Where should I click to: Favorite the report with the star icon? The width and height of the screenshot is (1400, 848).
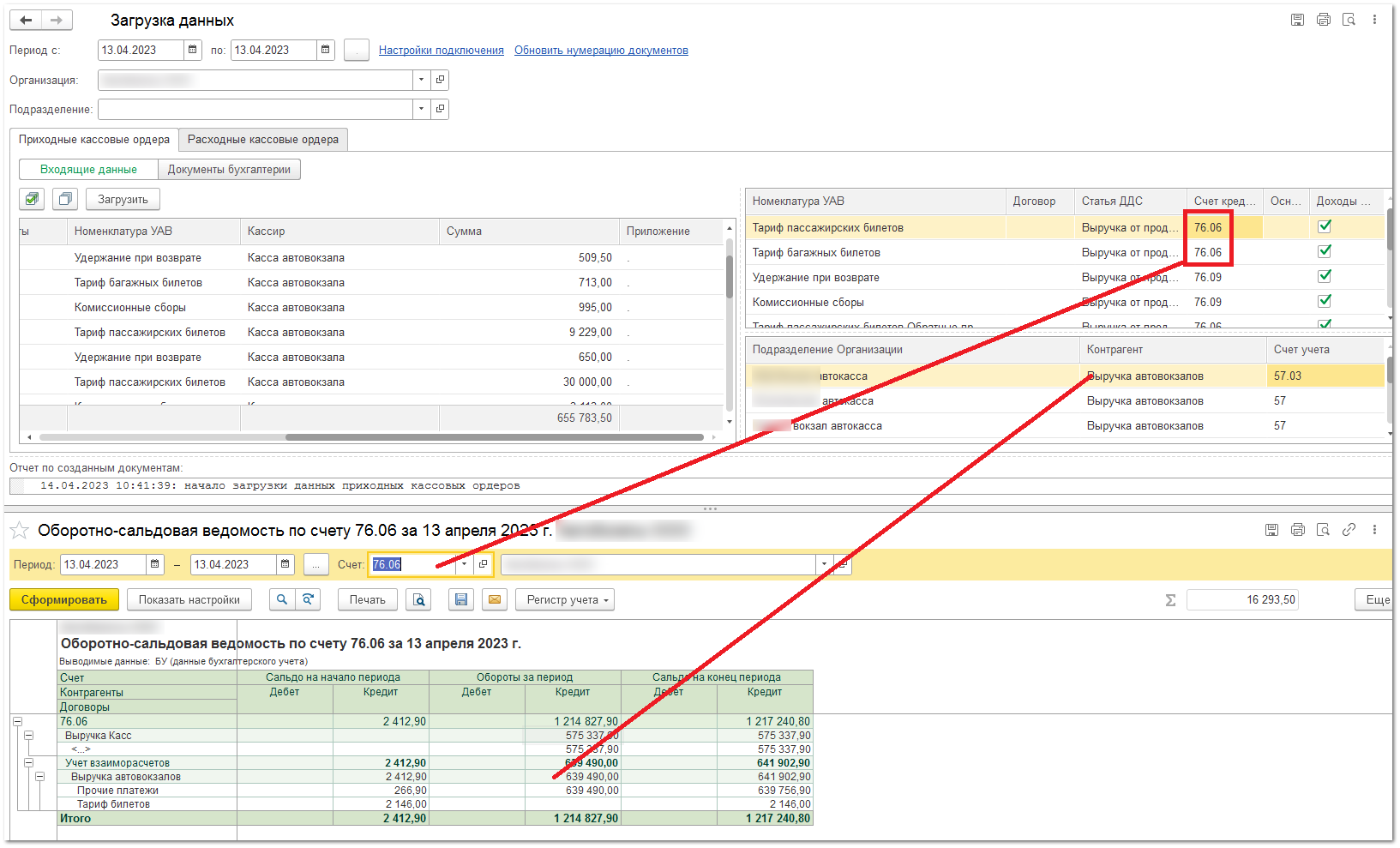point(19,531)
